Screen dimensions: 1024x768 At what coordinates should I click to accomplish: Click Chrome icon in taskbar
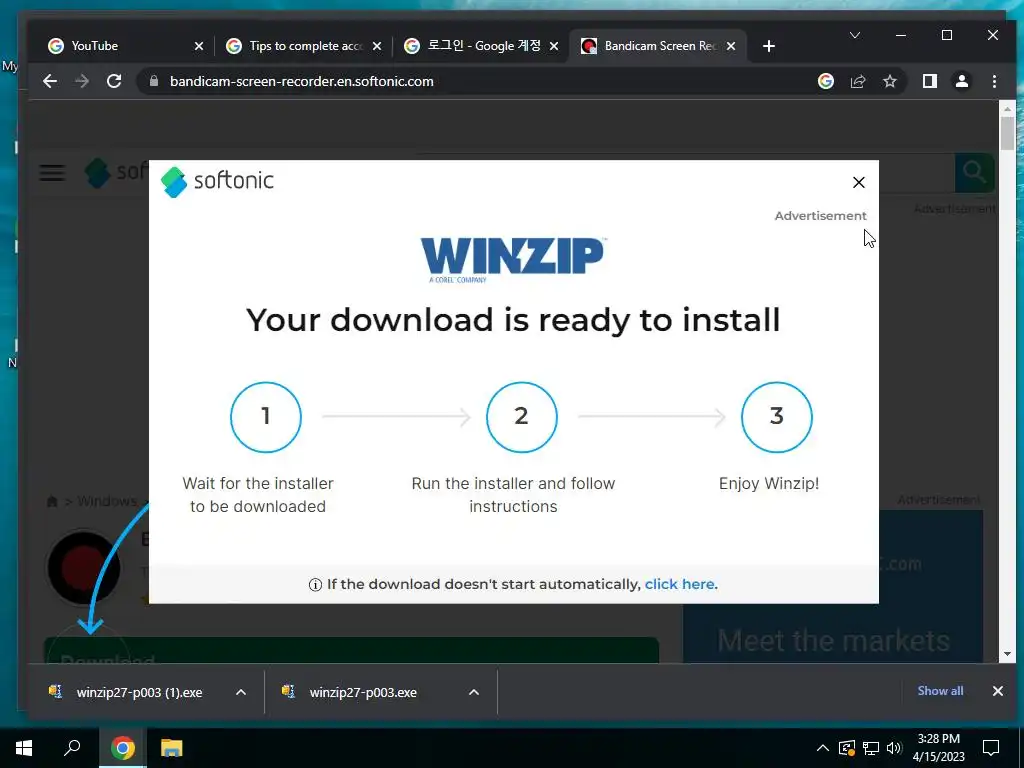pyautogui.click(x=122, y=748)
